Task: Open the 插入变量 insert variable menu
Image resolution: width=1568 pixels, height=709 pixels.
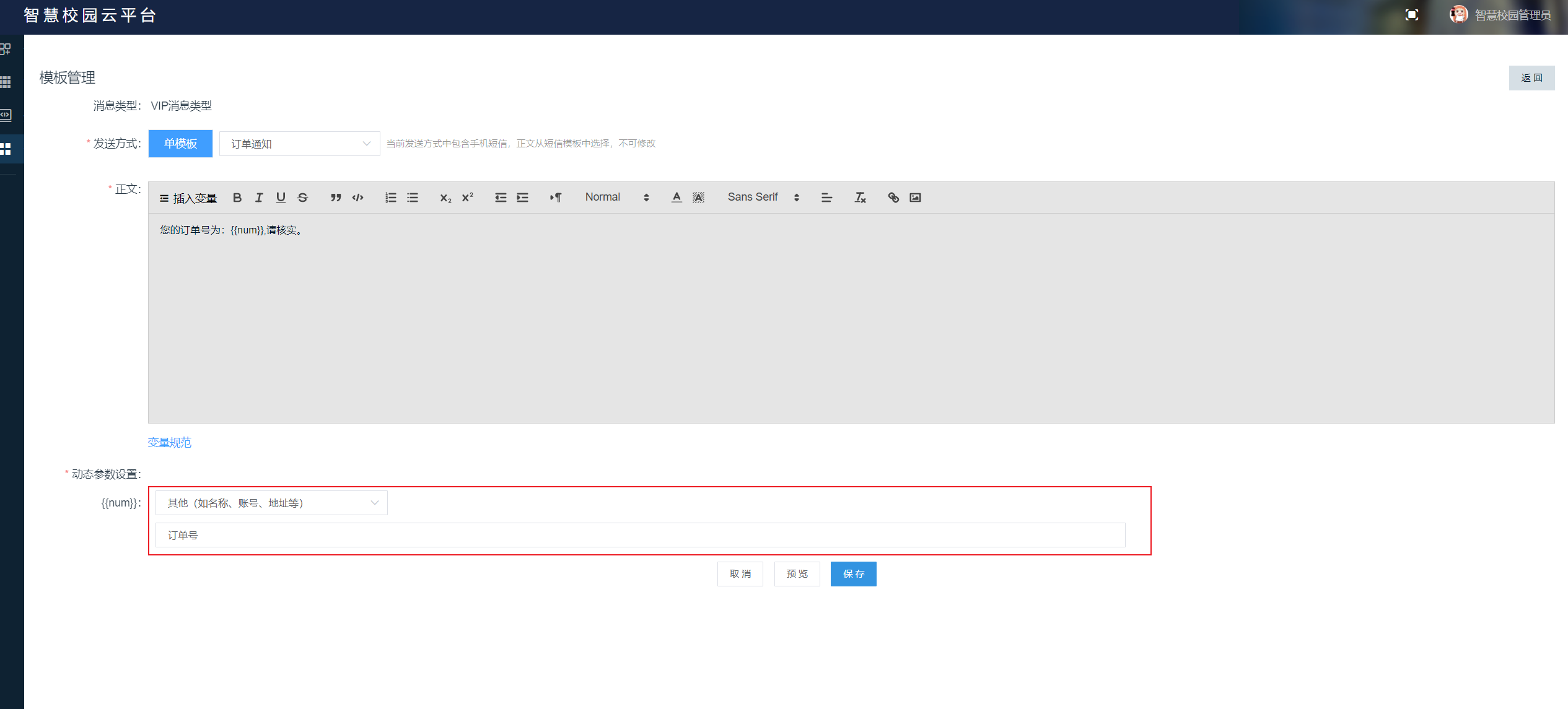Action: point(188,198)
